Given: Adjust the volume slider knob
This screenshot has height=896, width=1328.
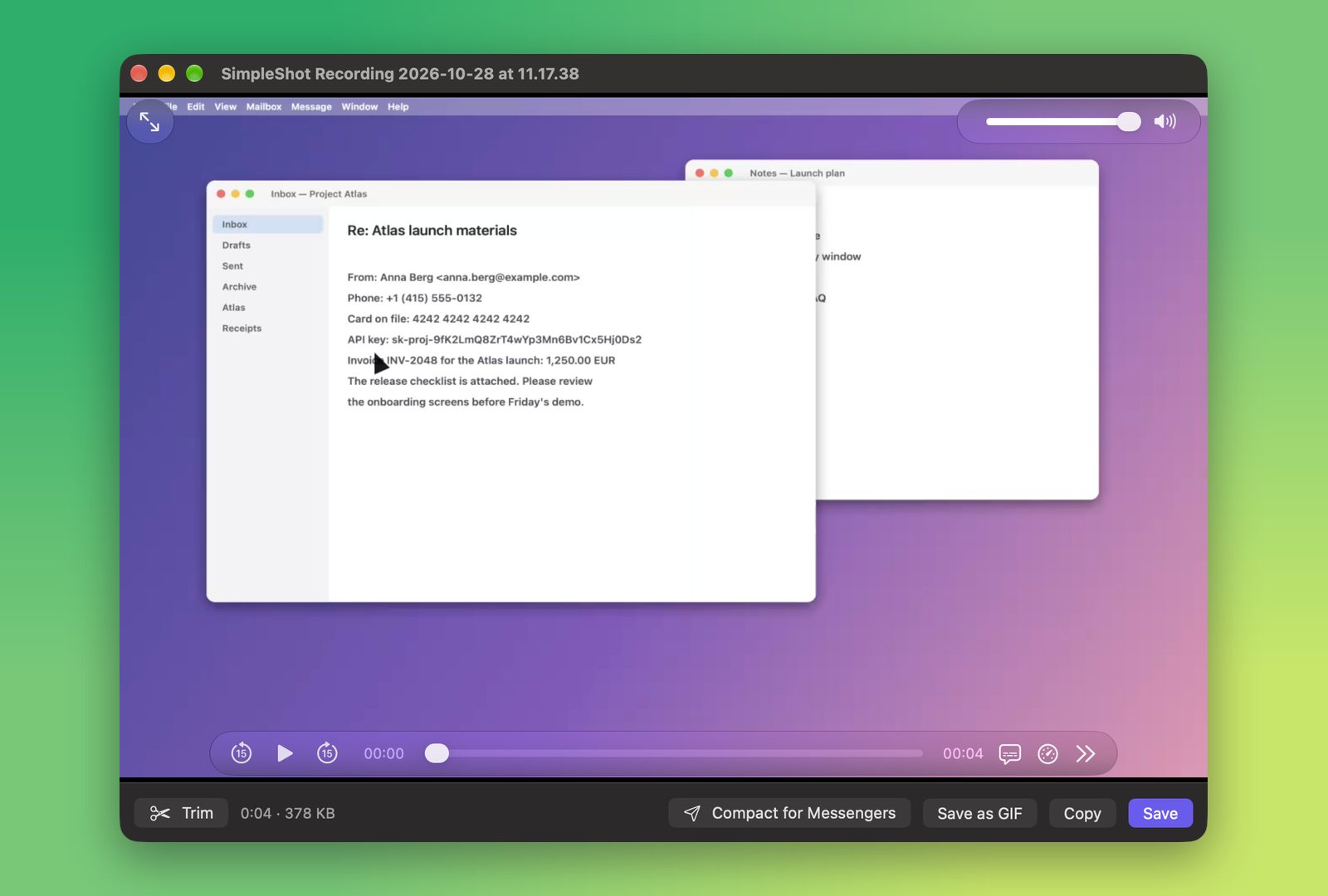Looking at the screenshot, I should 1129,121.
